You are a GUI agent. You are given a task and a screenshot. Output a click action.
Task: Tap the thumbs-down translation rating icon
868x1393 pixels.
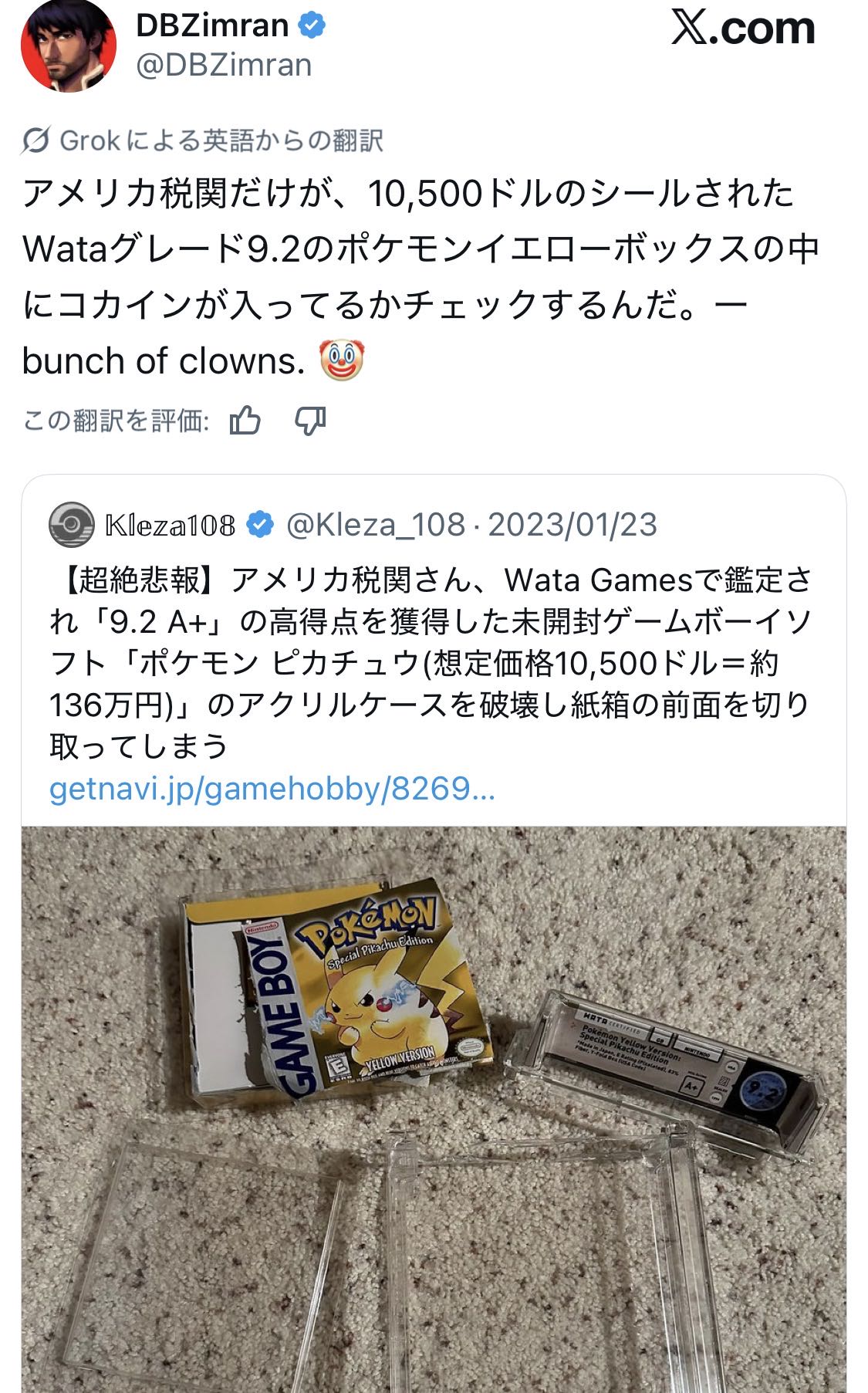coord(310,421)
